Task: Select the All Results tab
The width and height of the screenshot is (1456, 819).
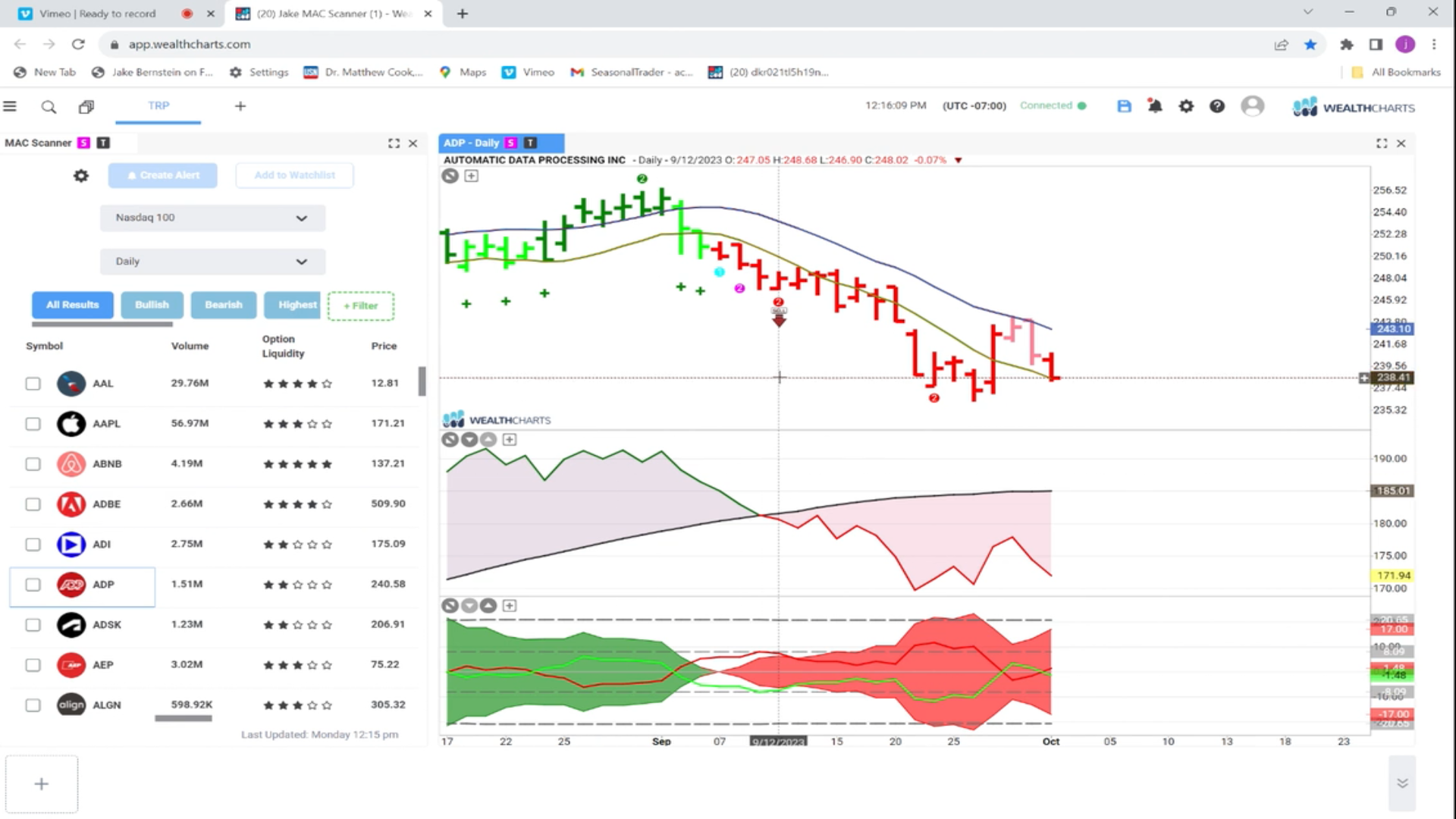Action: pyautogui.click(x=73, y=305)
